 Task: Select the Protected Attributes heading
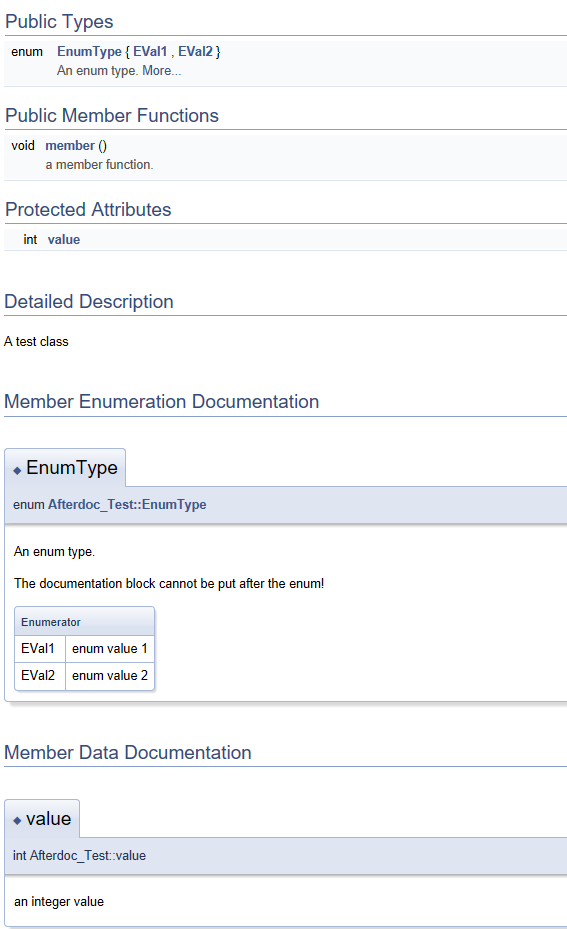click(88, 209)
